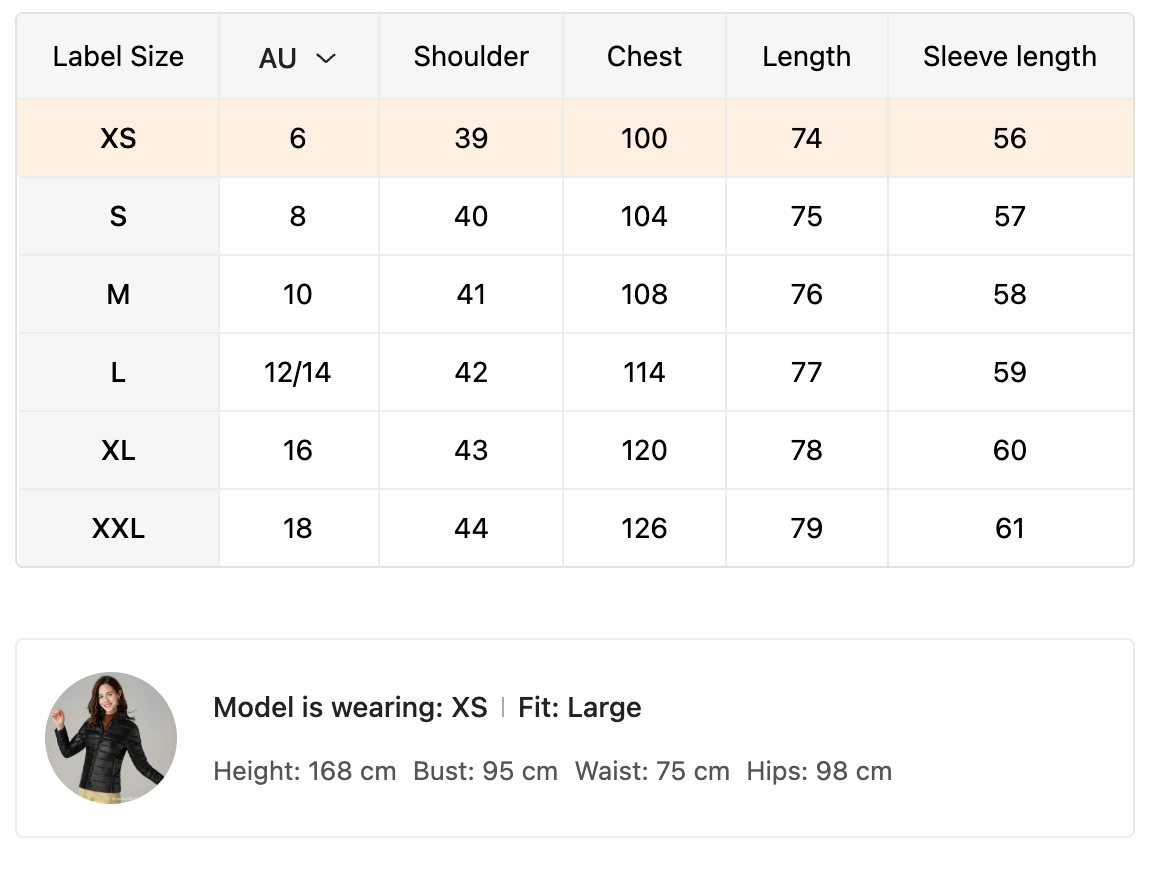Viewport: 1152px width, 870px height.
Task: Click the Length column header
Action: [x=806, y=56]
